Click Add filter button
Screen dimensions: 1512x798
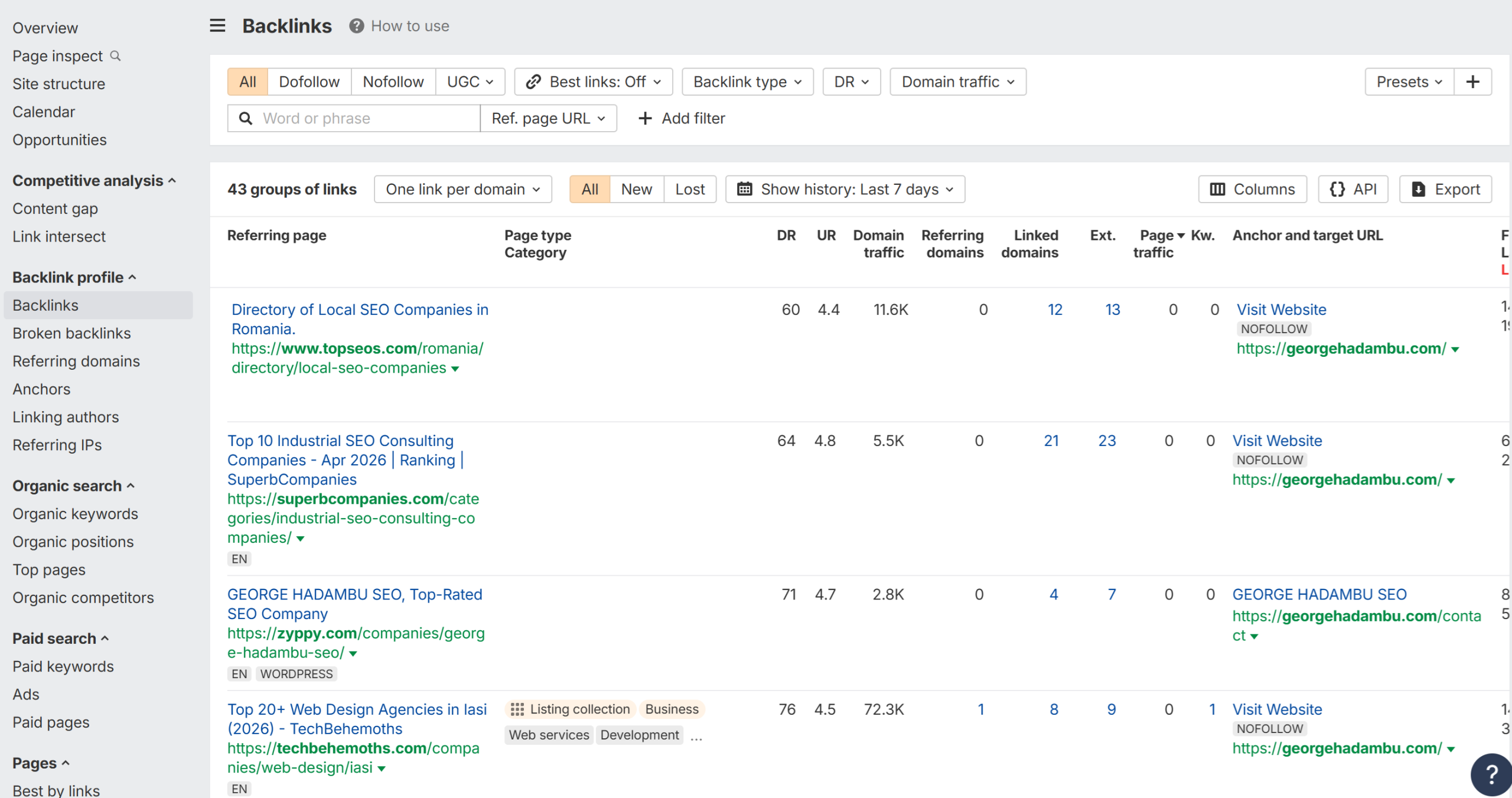click(682, 118)
